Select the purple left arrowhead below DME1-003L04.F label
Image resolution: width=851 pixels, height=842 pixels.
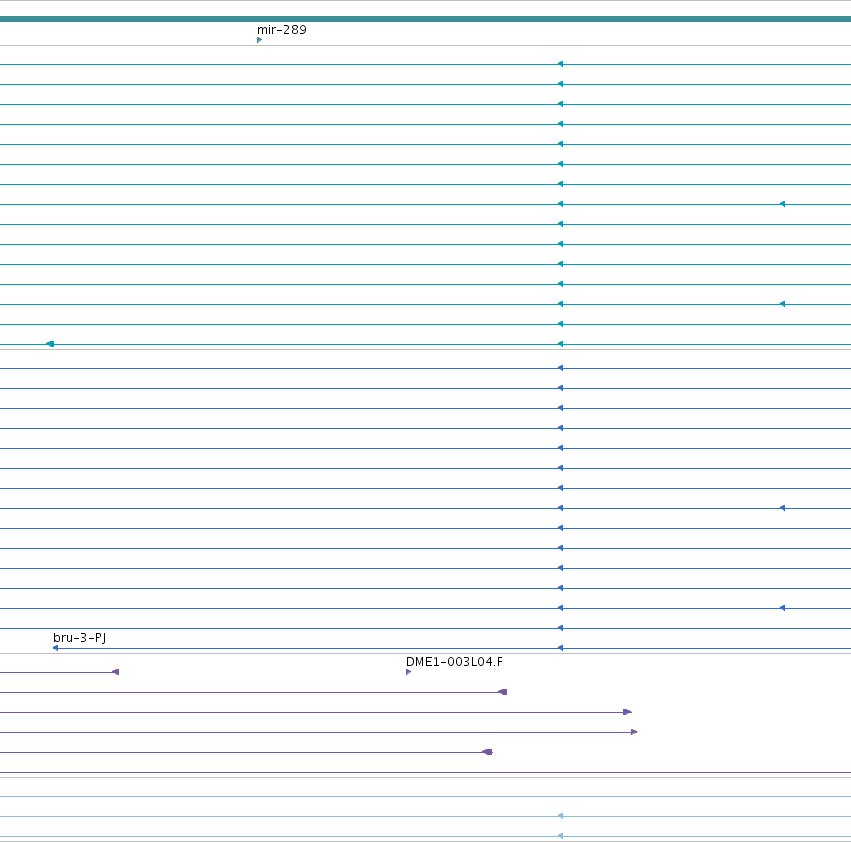click(503, 692)
